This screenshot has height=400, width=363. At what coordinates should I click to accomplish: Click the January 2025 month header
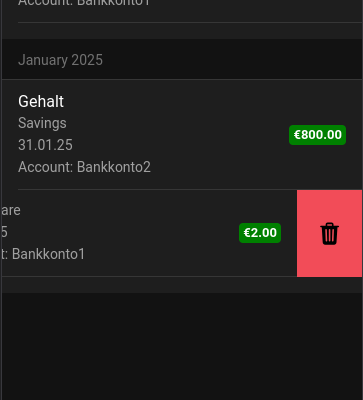point(60,60)
